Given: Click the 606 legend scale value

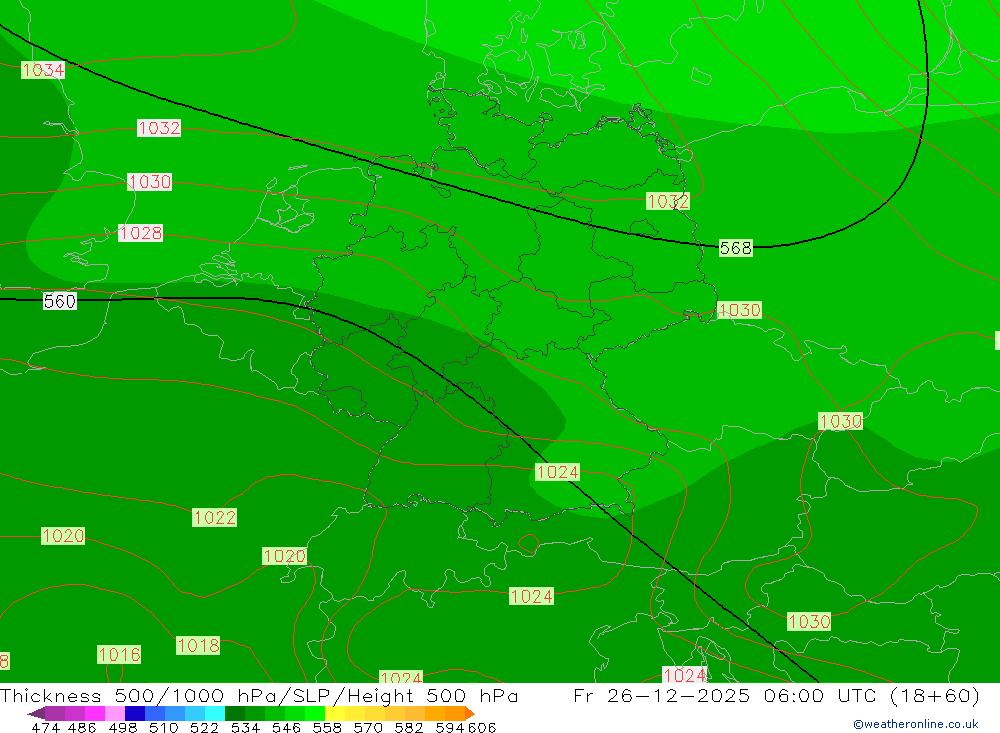Looking at the screenshot, I should 482,728.
